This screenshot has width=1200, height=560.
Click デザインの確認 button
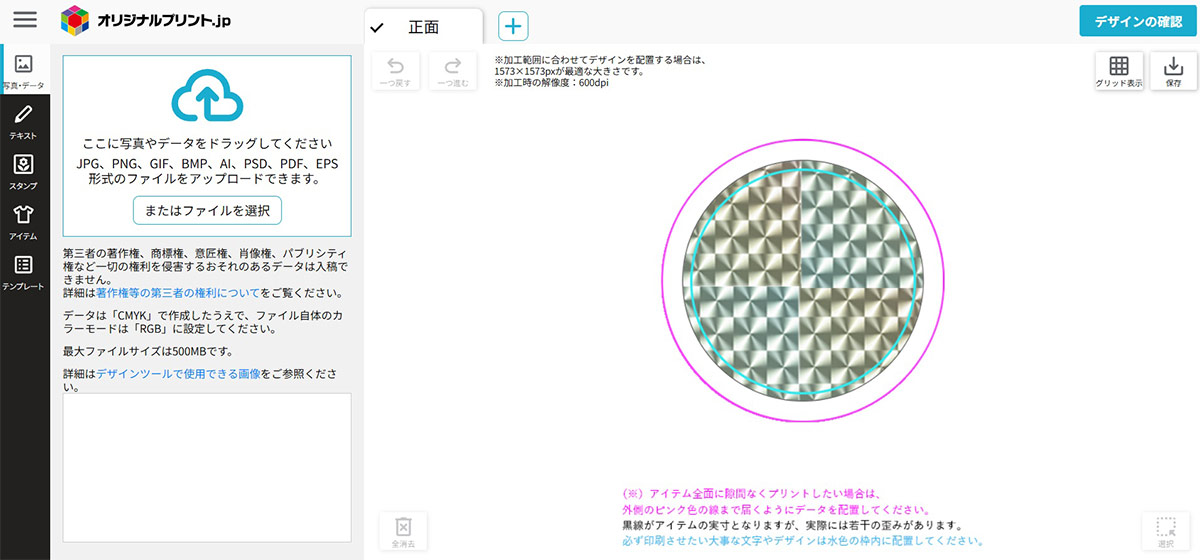(1138, 21)
